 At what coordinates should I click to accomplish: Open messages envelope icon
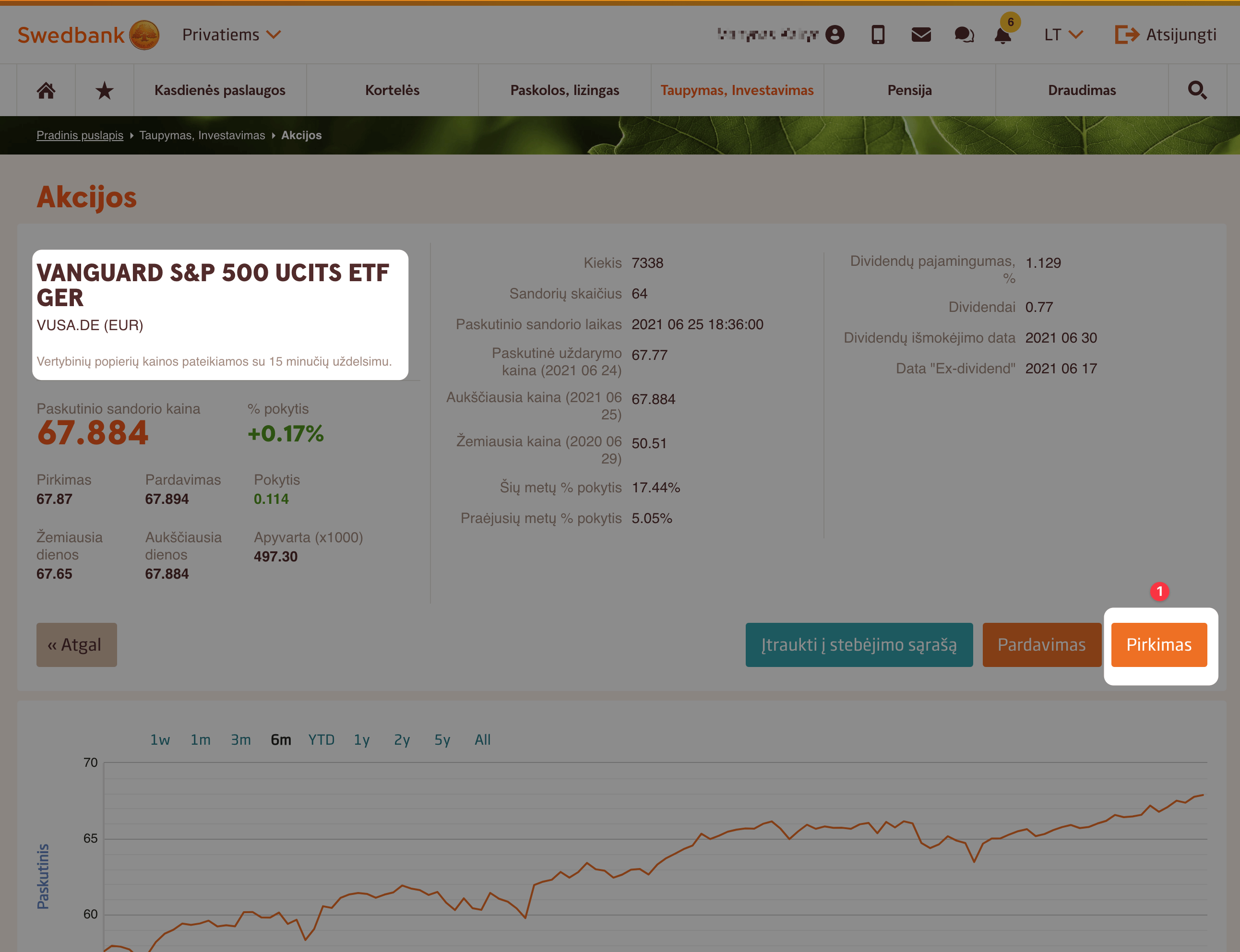point(921,35)
